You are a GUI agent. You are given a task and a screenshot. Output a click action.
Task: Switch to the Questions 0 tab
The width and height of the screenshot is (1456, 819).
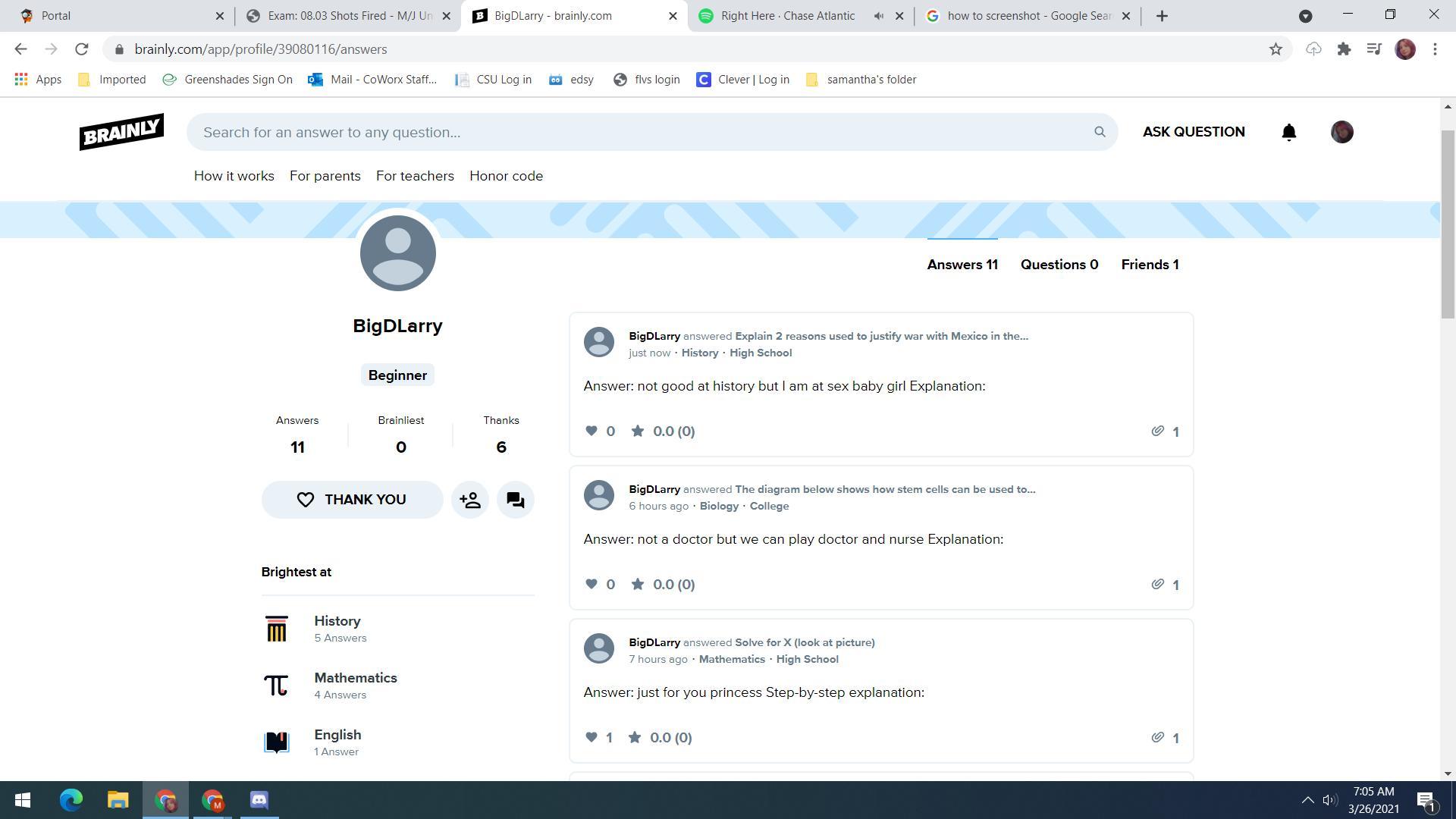[1059, 265]
